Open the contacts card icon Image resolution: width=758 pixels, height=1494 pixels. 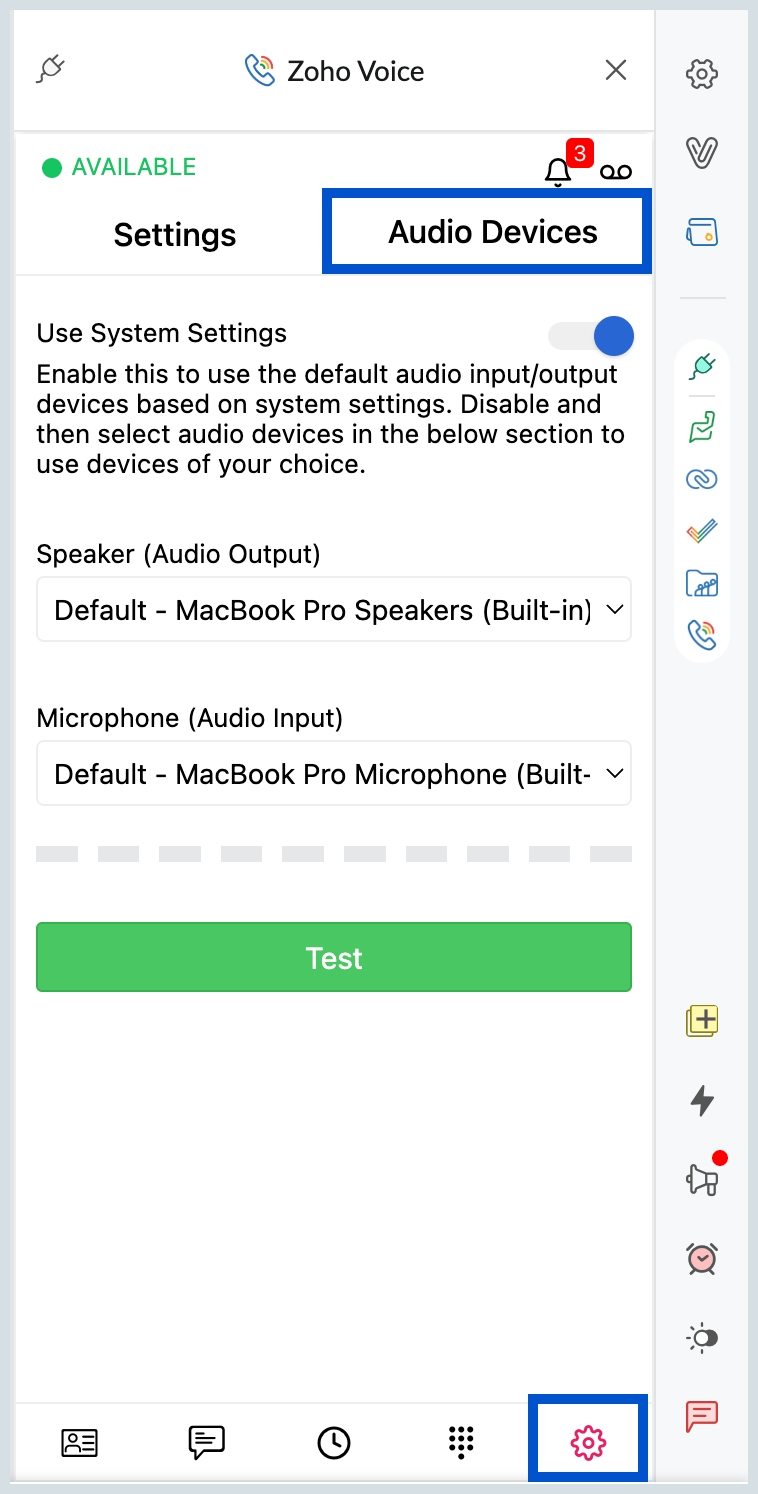(80, 1442)
